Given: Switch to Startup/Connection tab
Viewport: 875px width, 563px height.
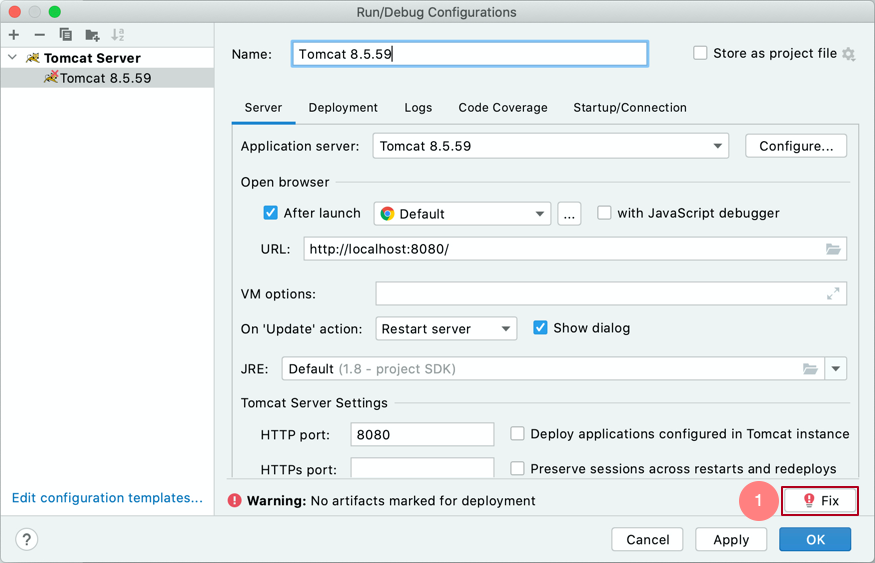Looking at the screenshot, I should click(x=630, y=108).
